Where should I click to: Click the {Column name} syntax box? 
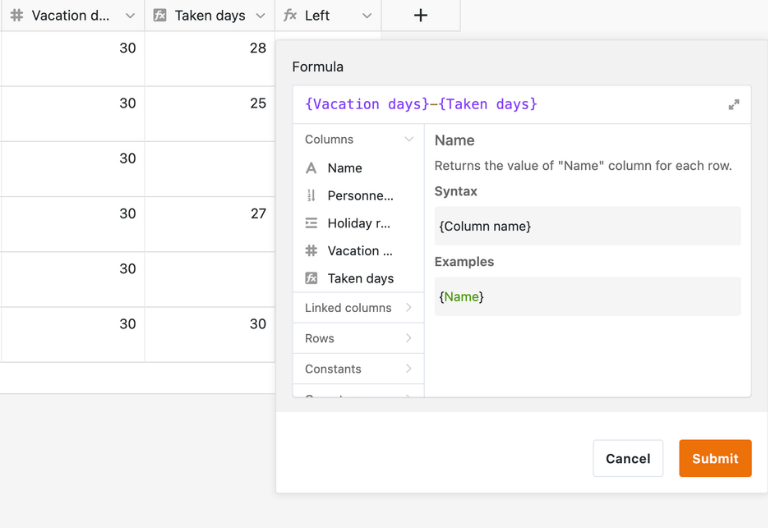click(587, 226)
